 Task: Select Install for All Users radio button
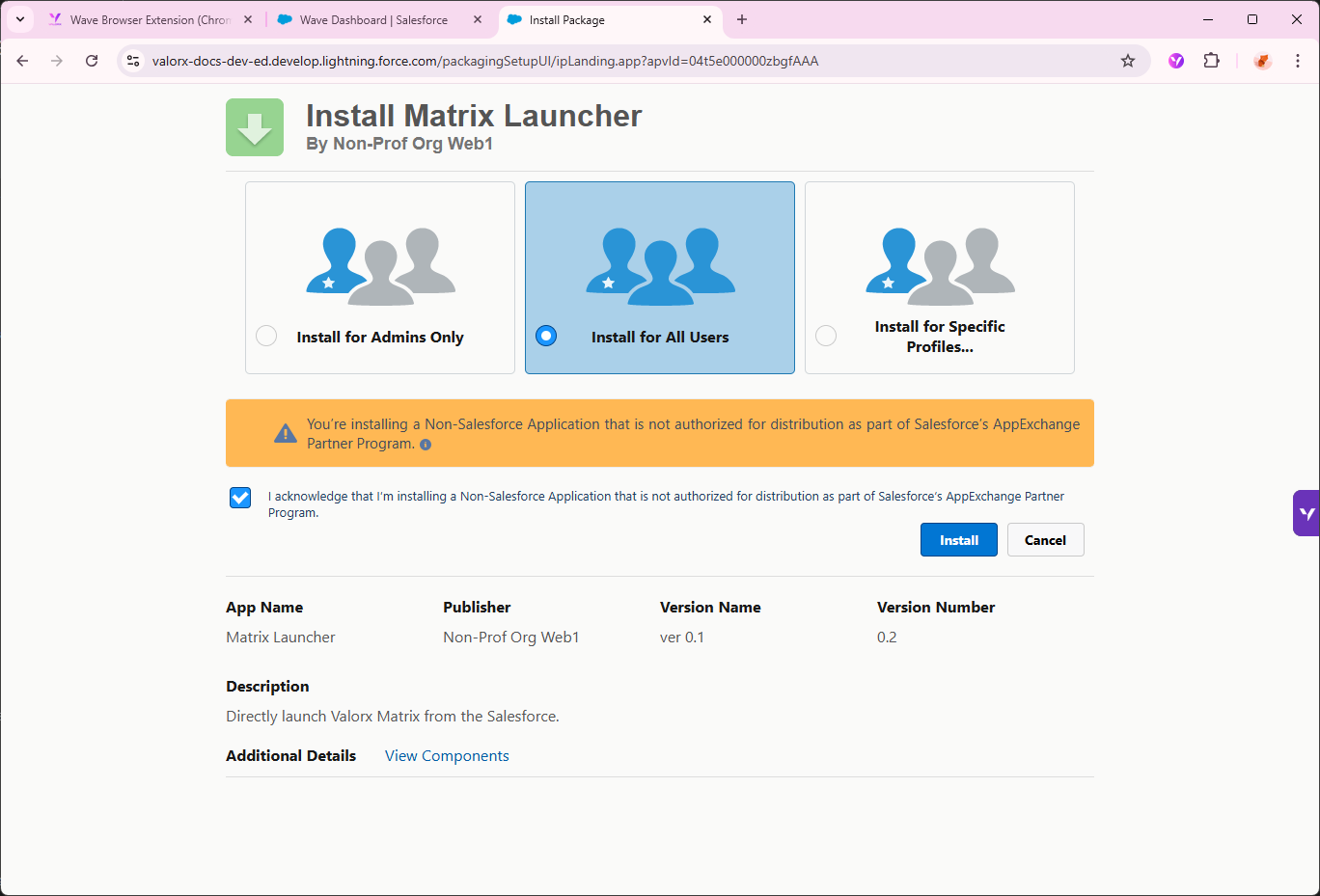(546, 336)
